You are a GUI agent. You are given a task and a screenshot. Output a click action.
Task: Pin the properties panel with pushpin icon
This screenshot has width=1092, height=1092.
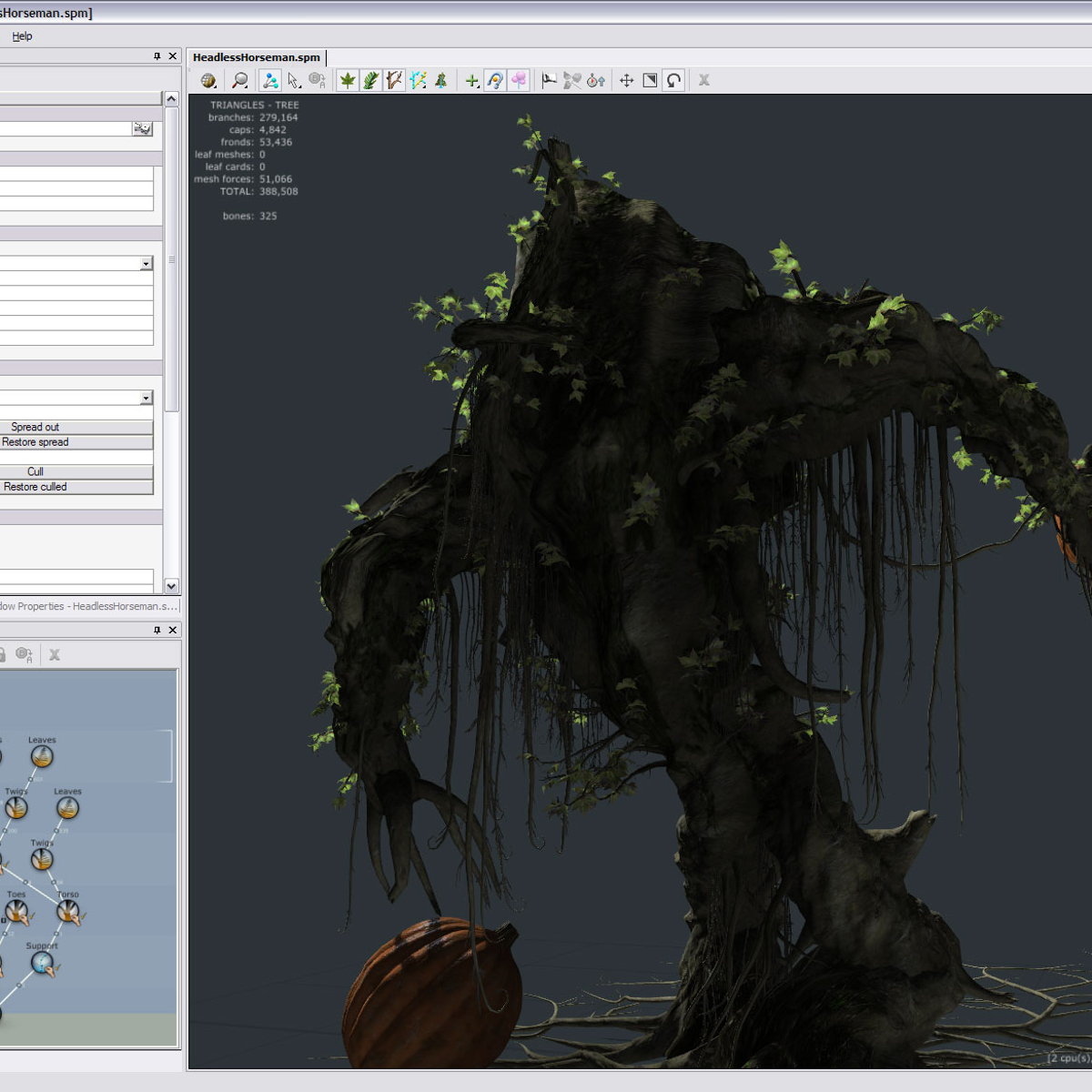tap(157, 56)
